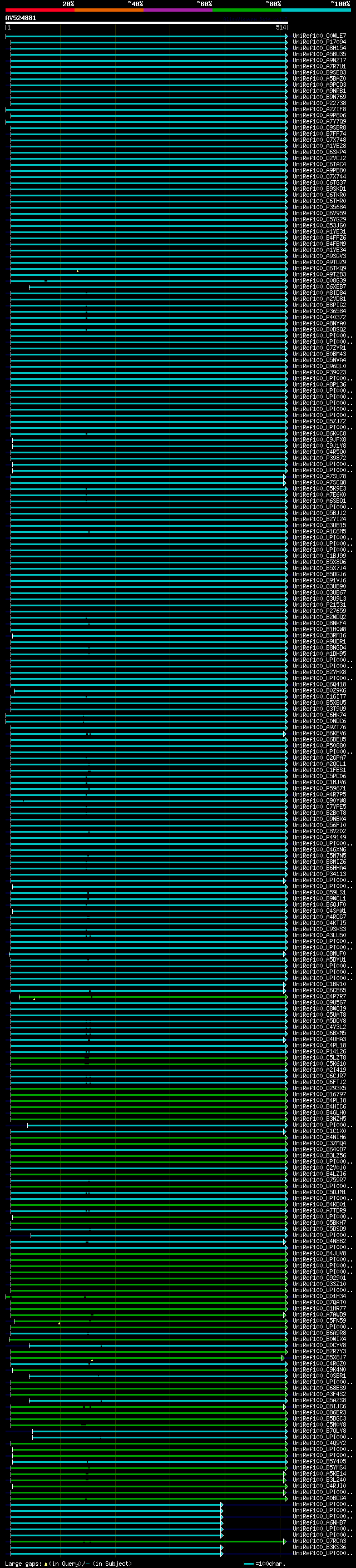Select the UniRef100_P35684 label
The height and width of the screenshot is (1568, 356).
click(x=319, y=207)
